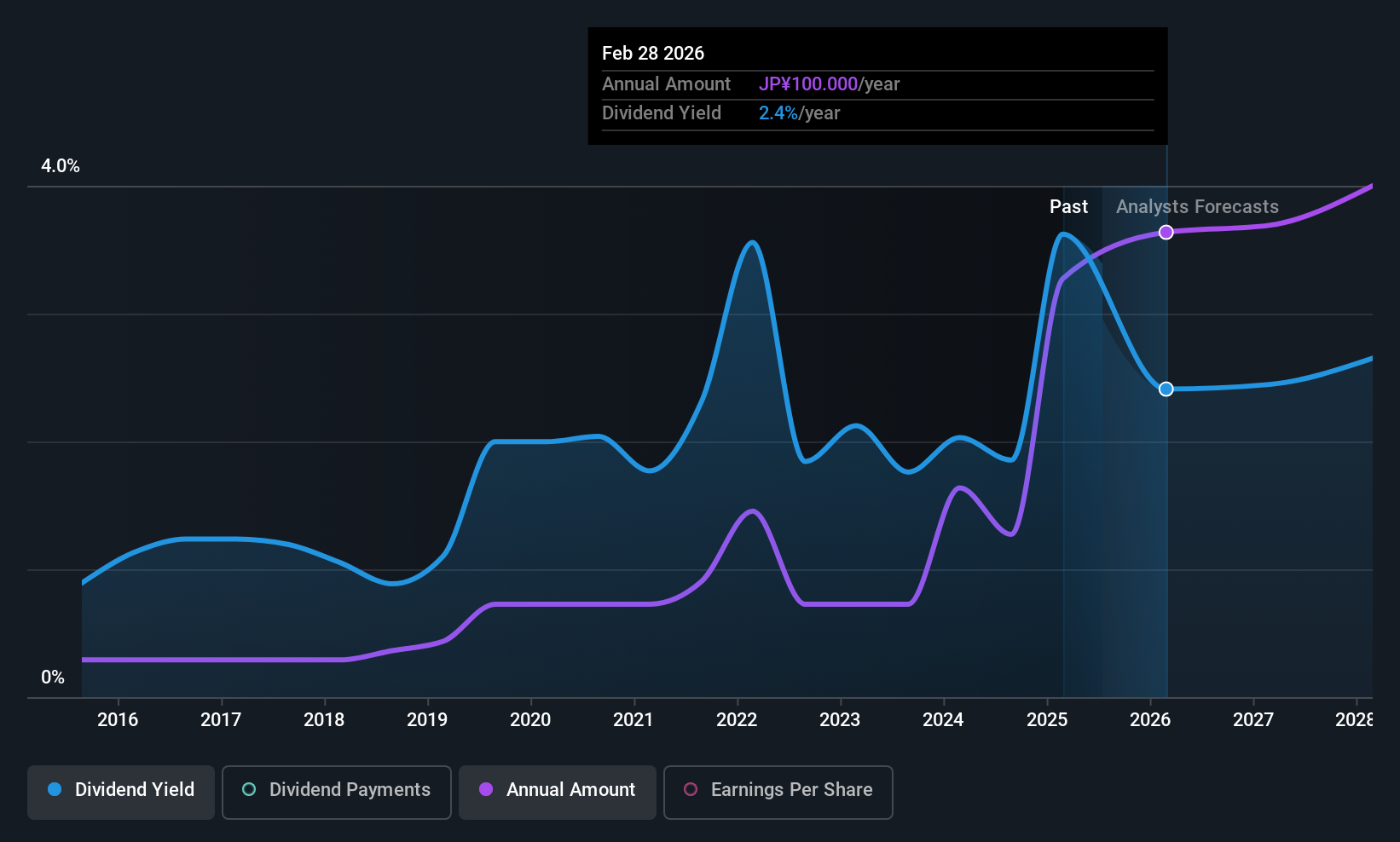Enable the Dividend Payments series
1400x842 pixels.
[337, 792]
